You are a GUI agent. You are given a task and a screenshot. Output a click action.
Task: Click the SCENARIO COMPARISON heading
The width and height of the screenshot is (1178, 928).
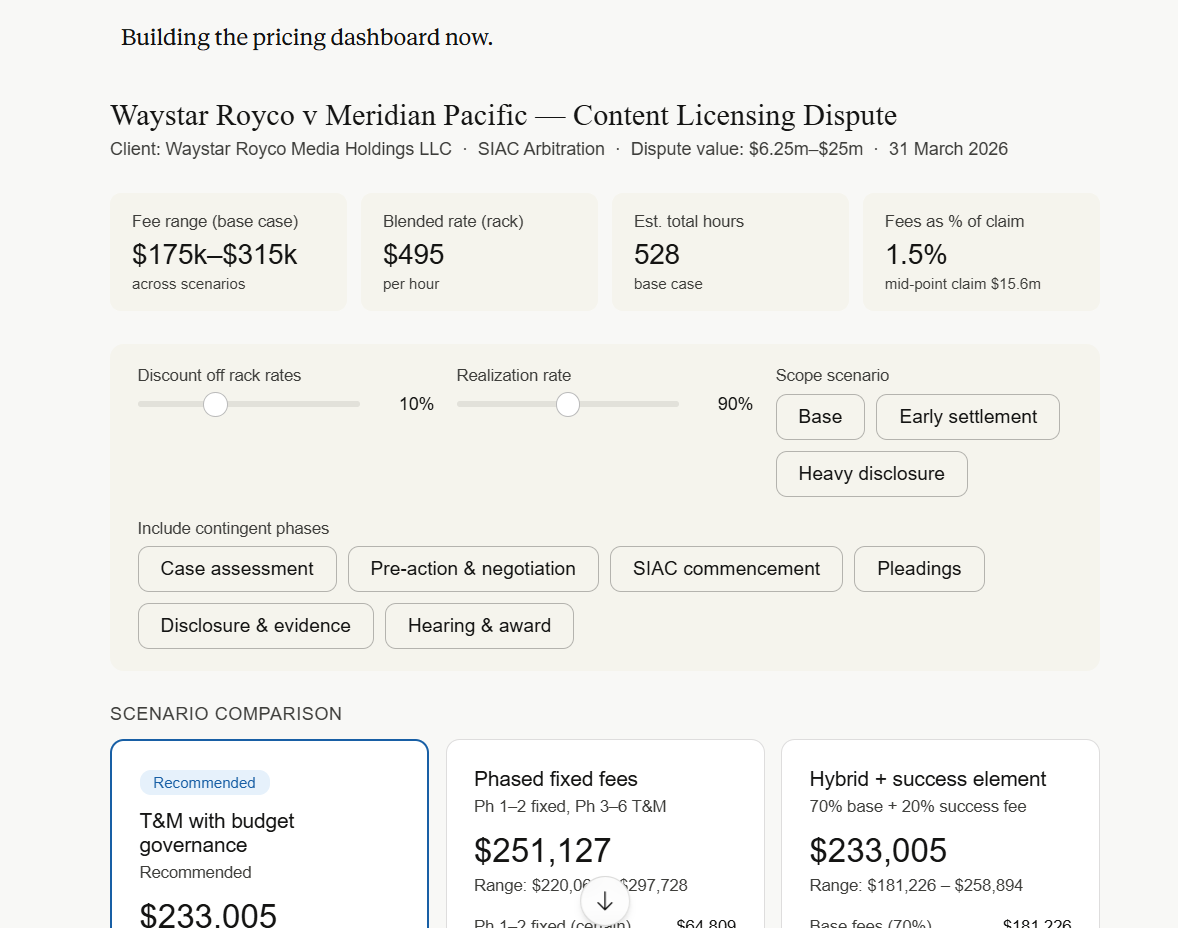pos(226,714)
